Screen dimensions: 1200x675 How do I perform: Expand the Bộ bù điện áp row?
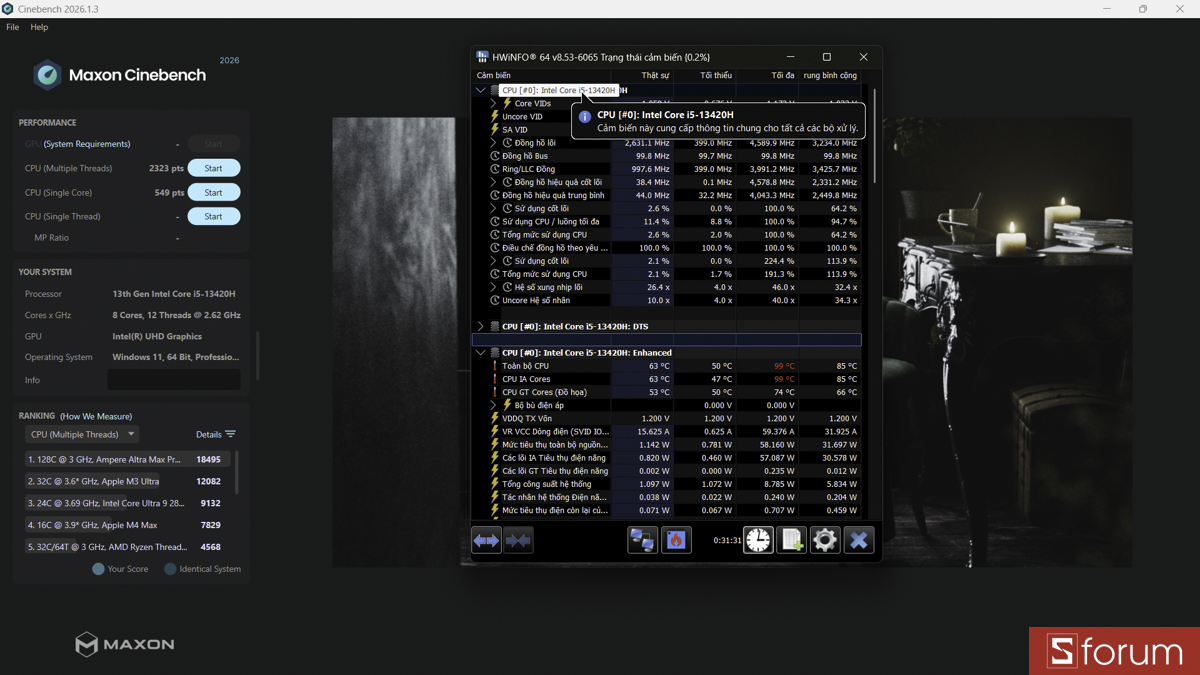tap(493, 405)
